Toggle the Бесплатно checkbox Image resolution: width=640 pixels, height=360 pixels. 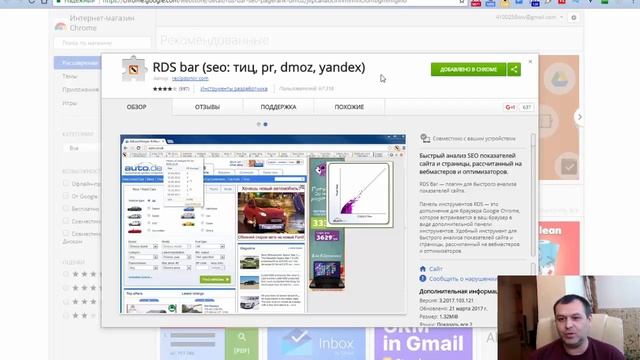(x=66, y=209)
